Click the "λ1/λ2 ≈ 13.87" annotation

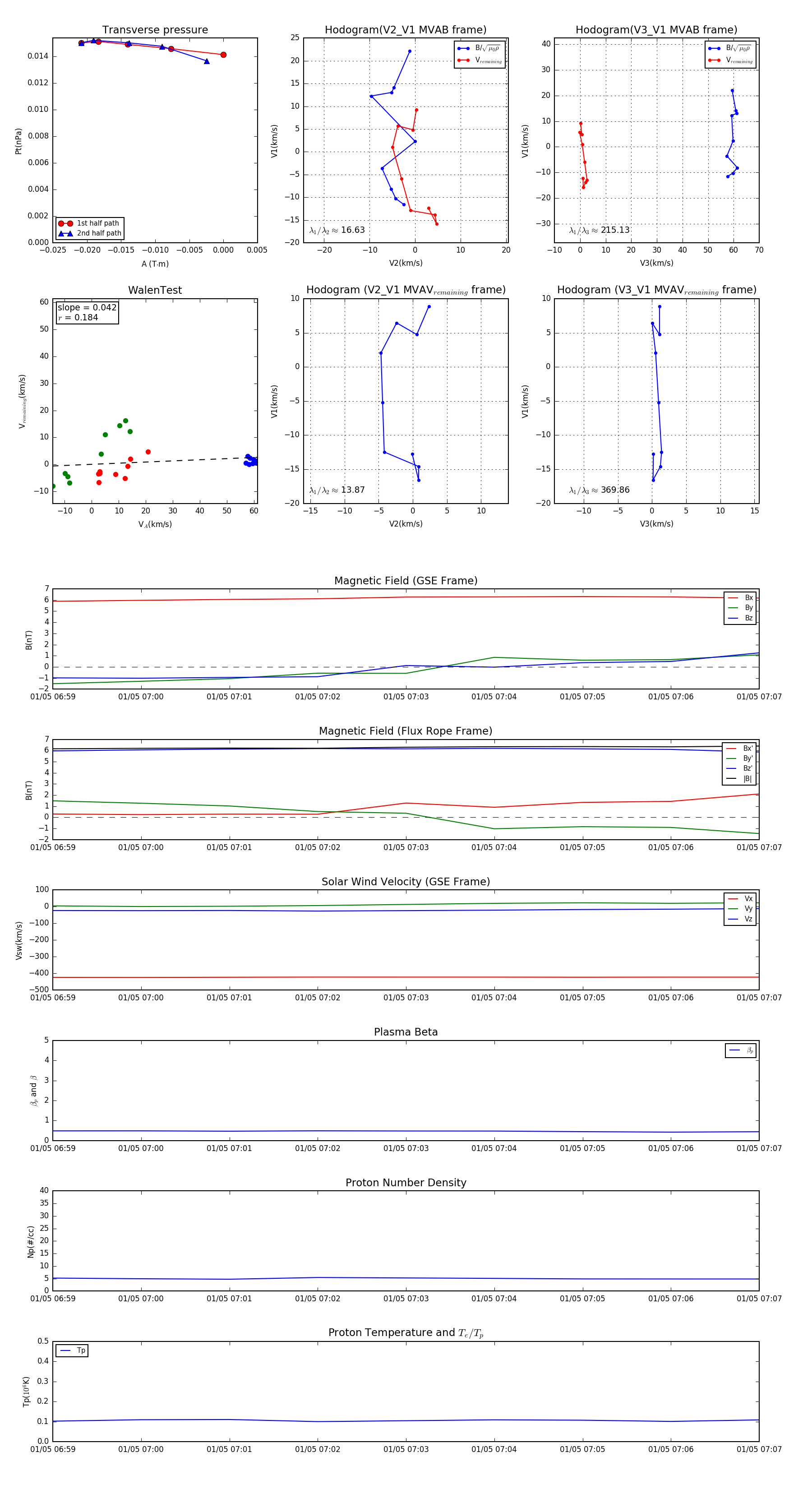(x=337, y=490)
